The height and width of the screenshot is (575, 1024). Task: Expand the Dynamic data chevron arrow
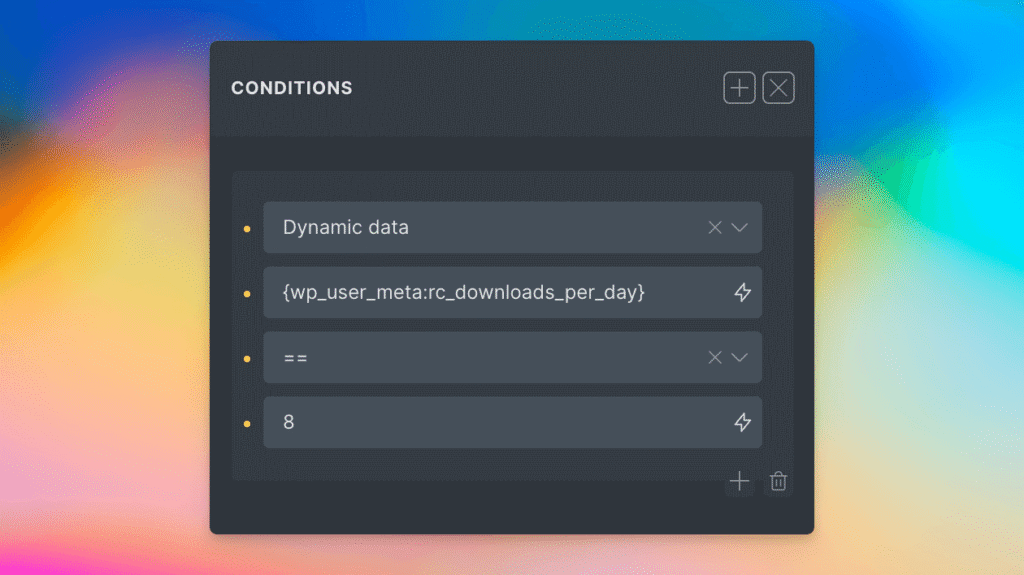(739, 227)
